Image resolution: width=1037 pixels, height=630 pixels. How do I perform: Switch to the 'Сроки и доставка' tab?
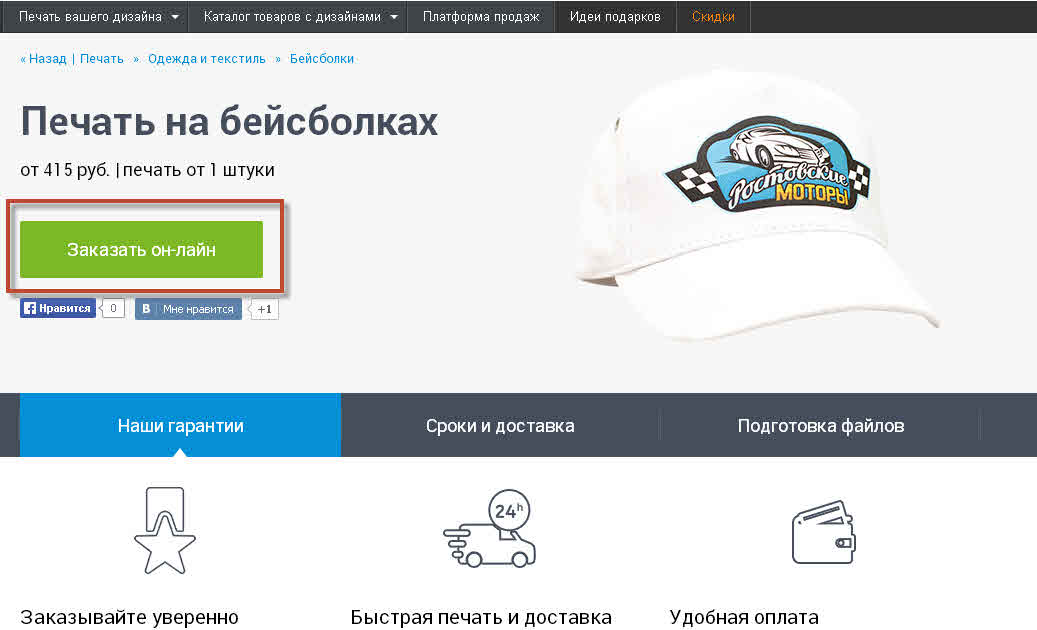(x=500, y=425)
